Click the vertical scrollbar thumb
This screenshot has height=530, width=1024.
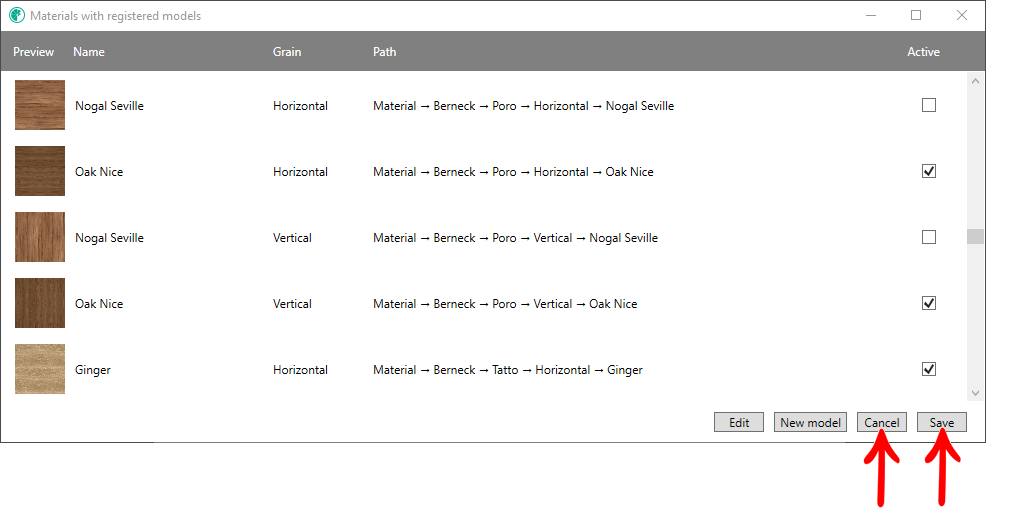tap(975, 236)
